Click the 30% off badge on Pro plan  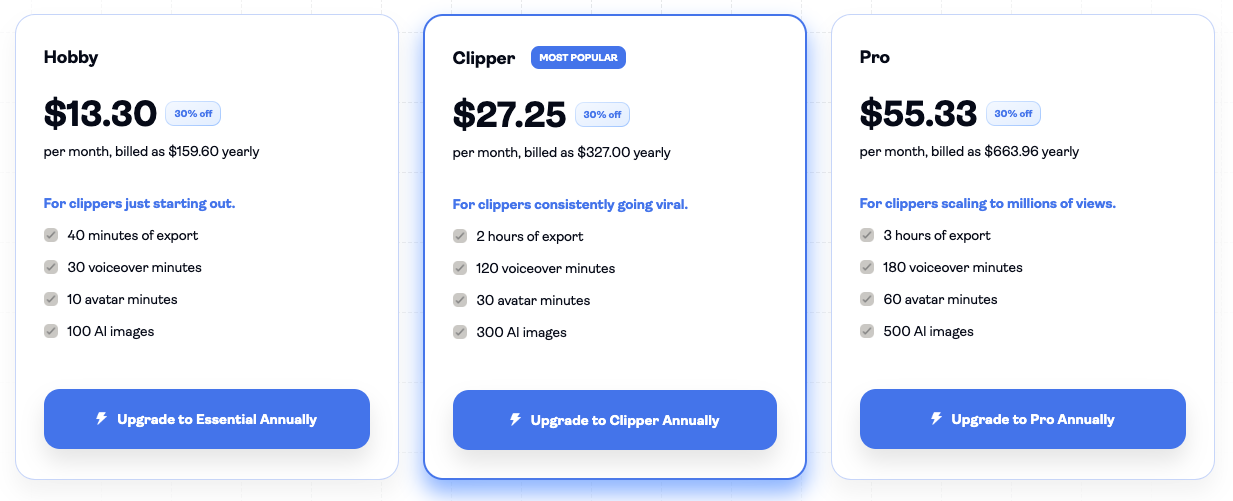[x=1013, y=114]
